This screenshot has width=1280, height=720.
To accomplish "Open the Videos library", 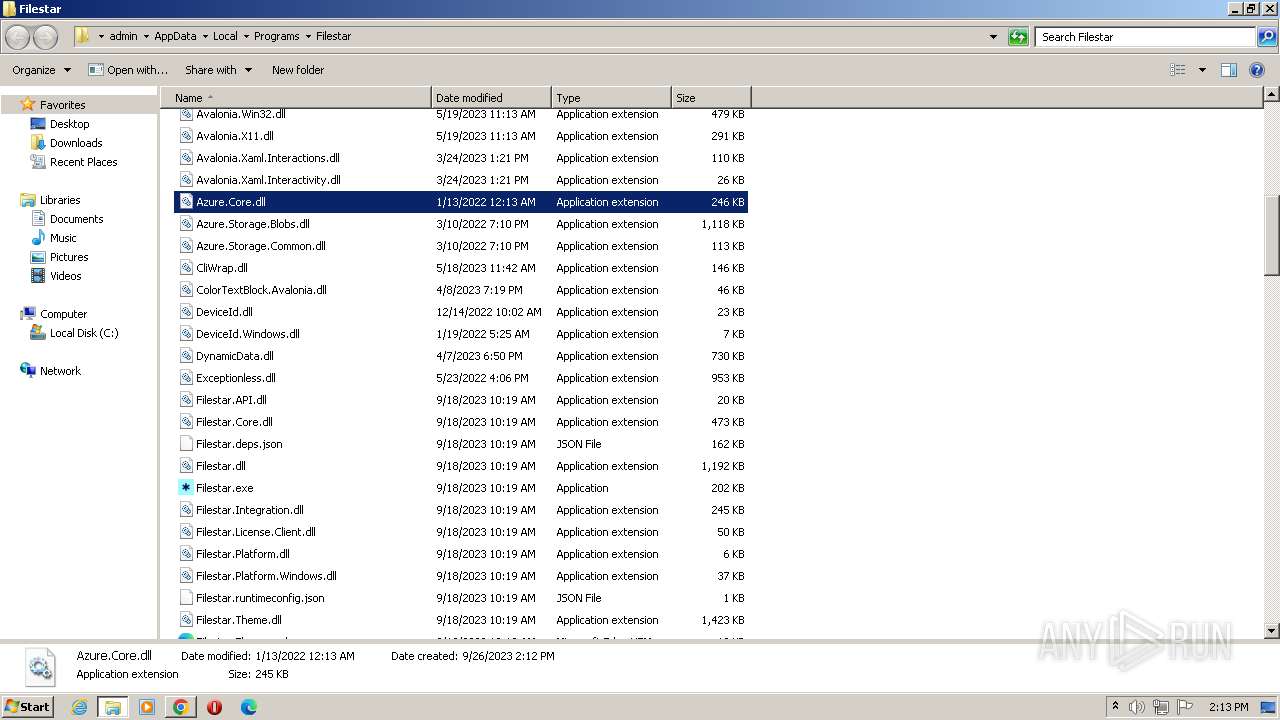I will point(65,276).
